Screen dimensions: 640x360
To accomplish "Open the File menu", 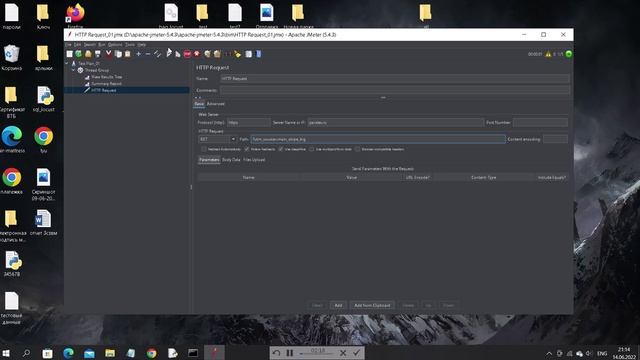I will click(69, 44).
